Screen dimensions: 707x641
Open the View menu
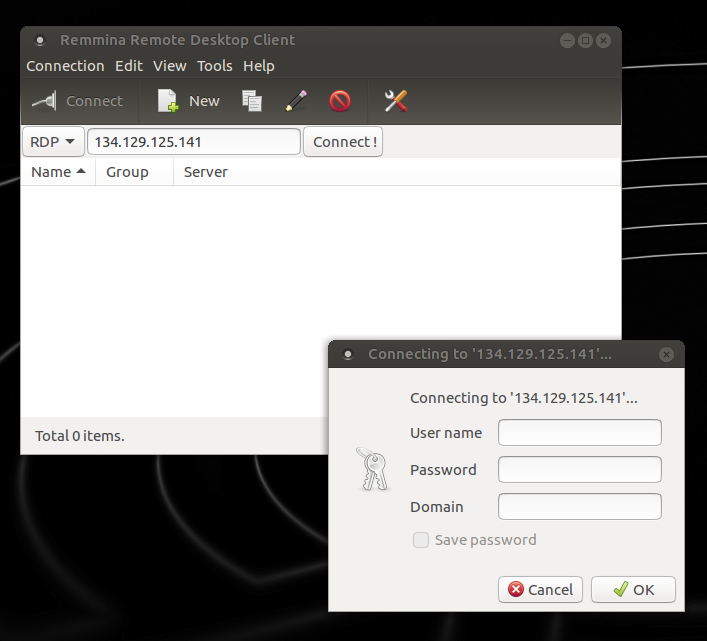pyautogui.click(x=170, y=66)
